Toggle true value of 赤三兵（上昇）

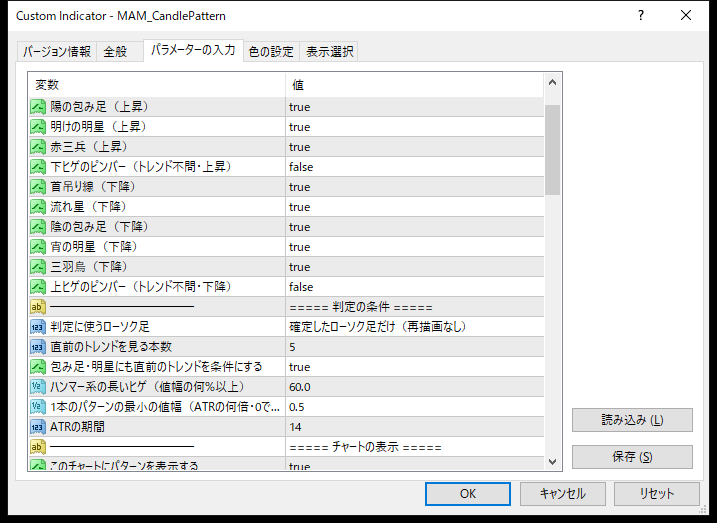415,147
